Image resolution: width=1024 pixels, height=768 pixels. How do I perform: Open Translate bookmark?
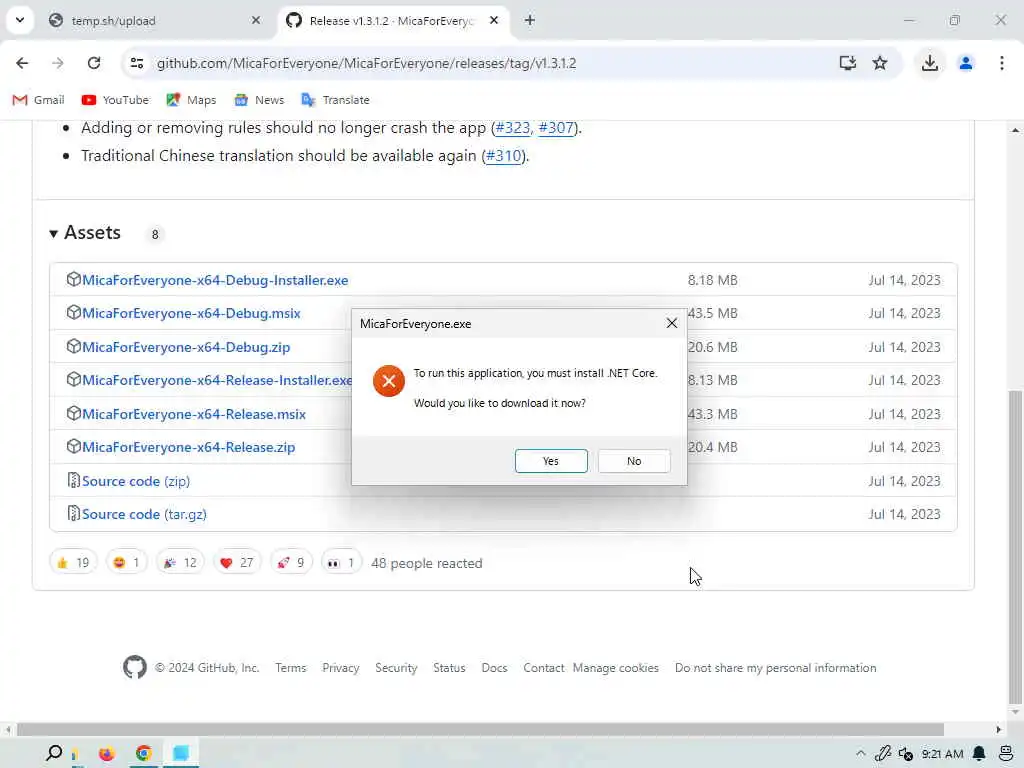tap(335, 100)
